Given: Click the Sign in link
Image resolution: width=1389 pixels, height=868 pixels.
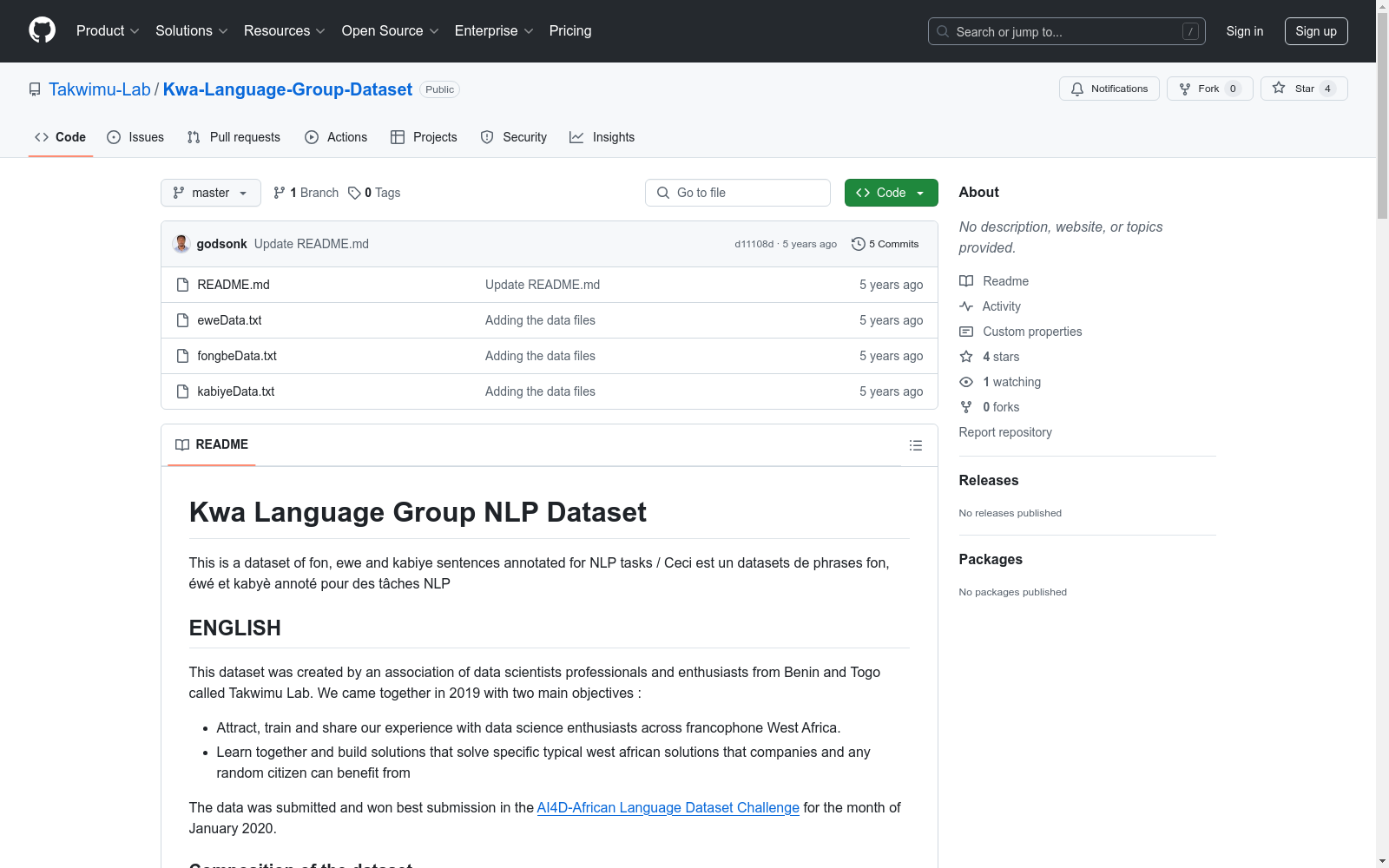Looking at the screenshot, I should point(1245,31).
